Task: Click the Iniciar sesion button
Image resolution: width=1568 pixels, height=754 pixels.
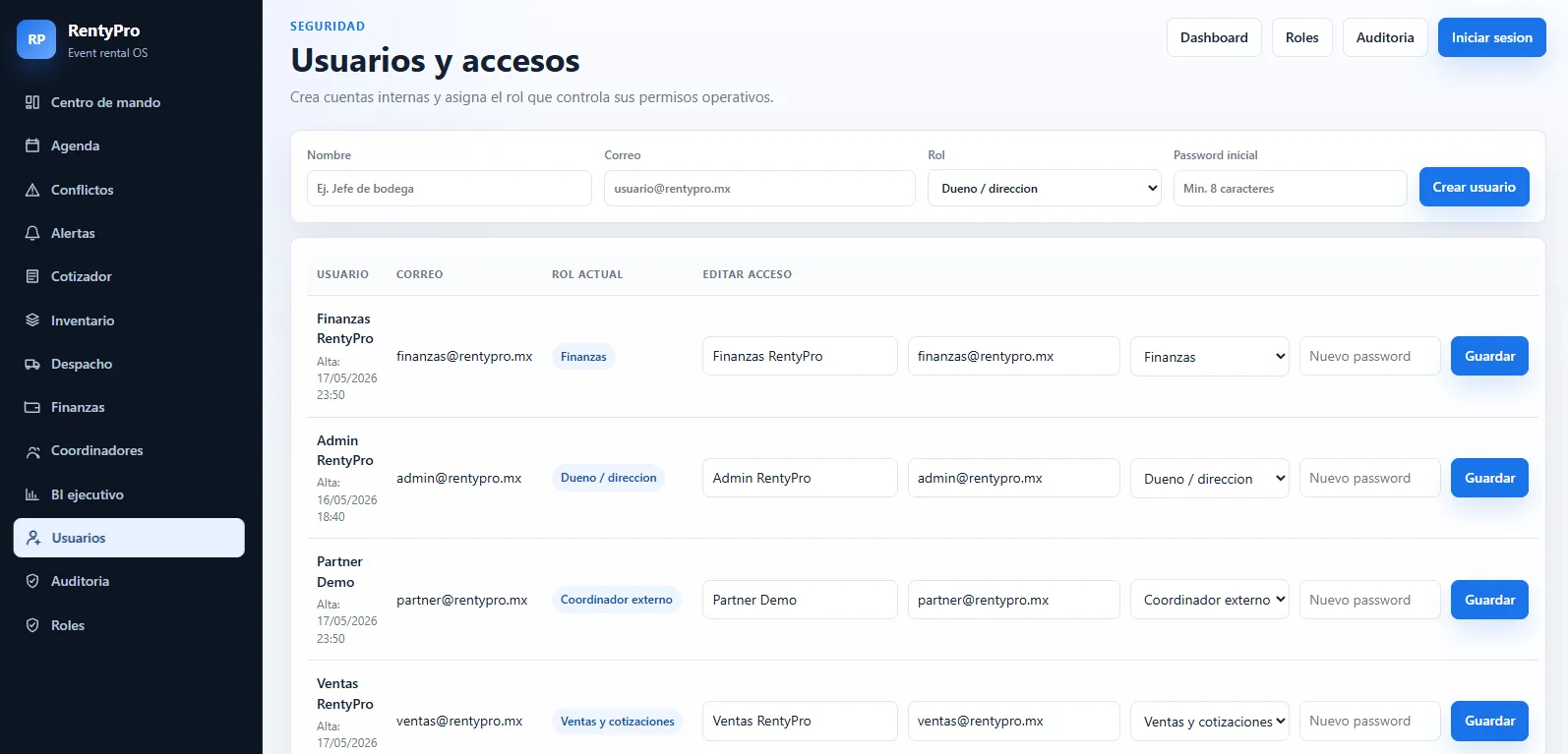Action: point(1491,37)
